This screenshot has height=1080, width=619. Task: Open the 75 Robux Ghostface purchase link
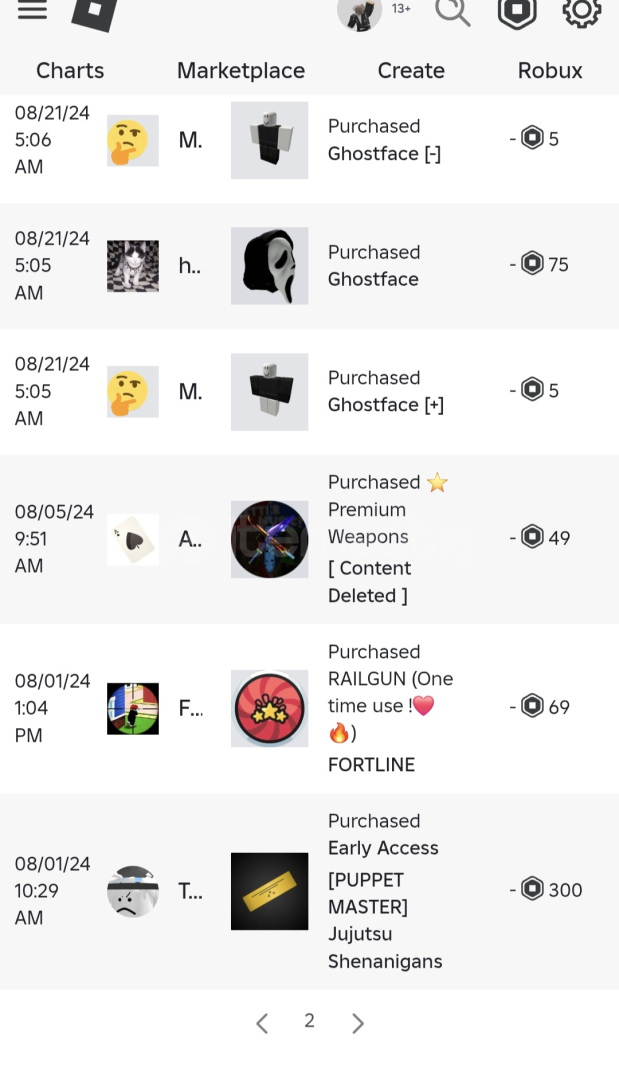(373, 279)
